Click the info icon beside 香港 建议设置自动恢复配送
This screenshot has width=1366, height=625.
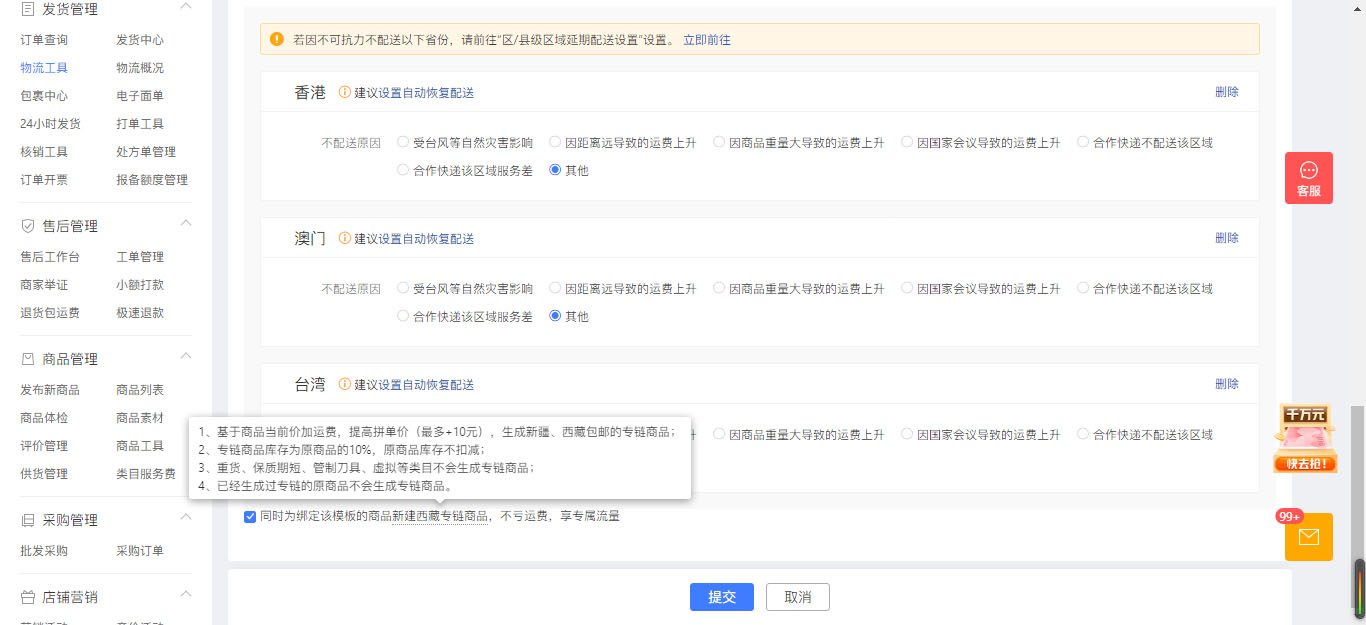click(x=344, y=91)
